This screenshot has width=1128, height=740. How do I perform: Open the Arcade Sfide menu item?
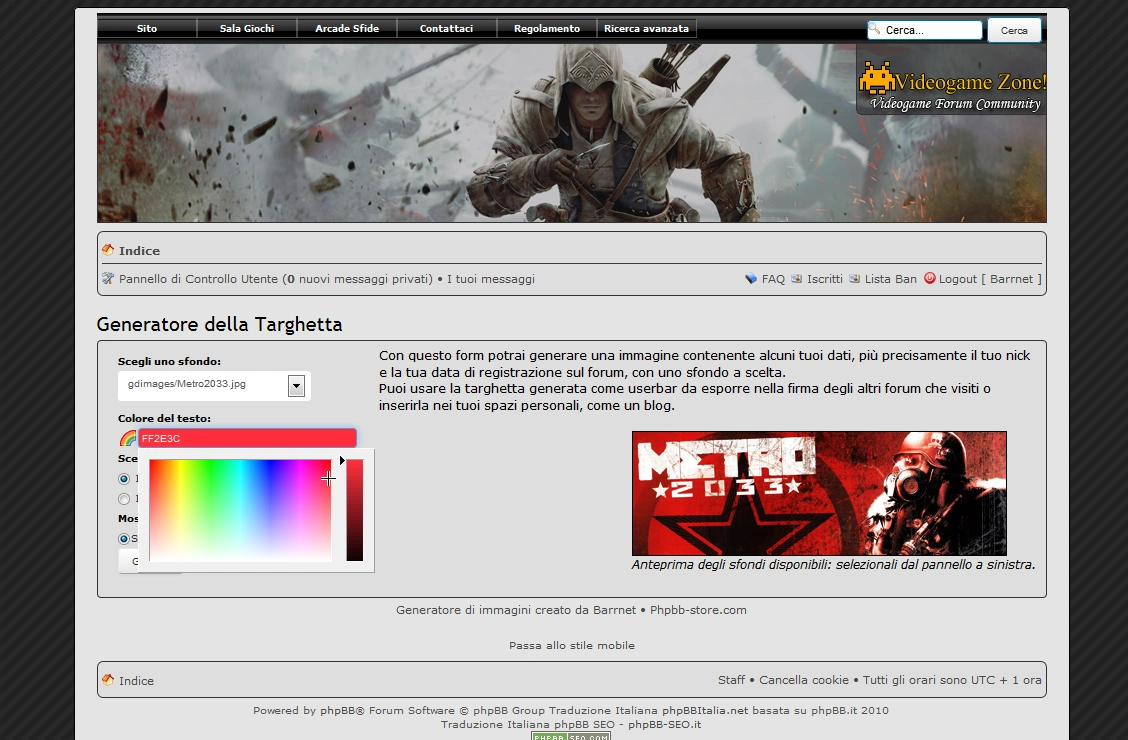pyautogui.click(x=347, y=29)
